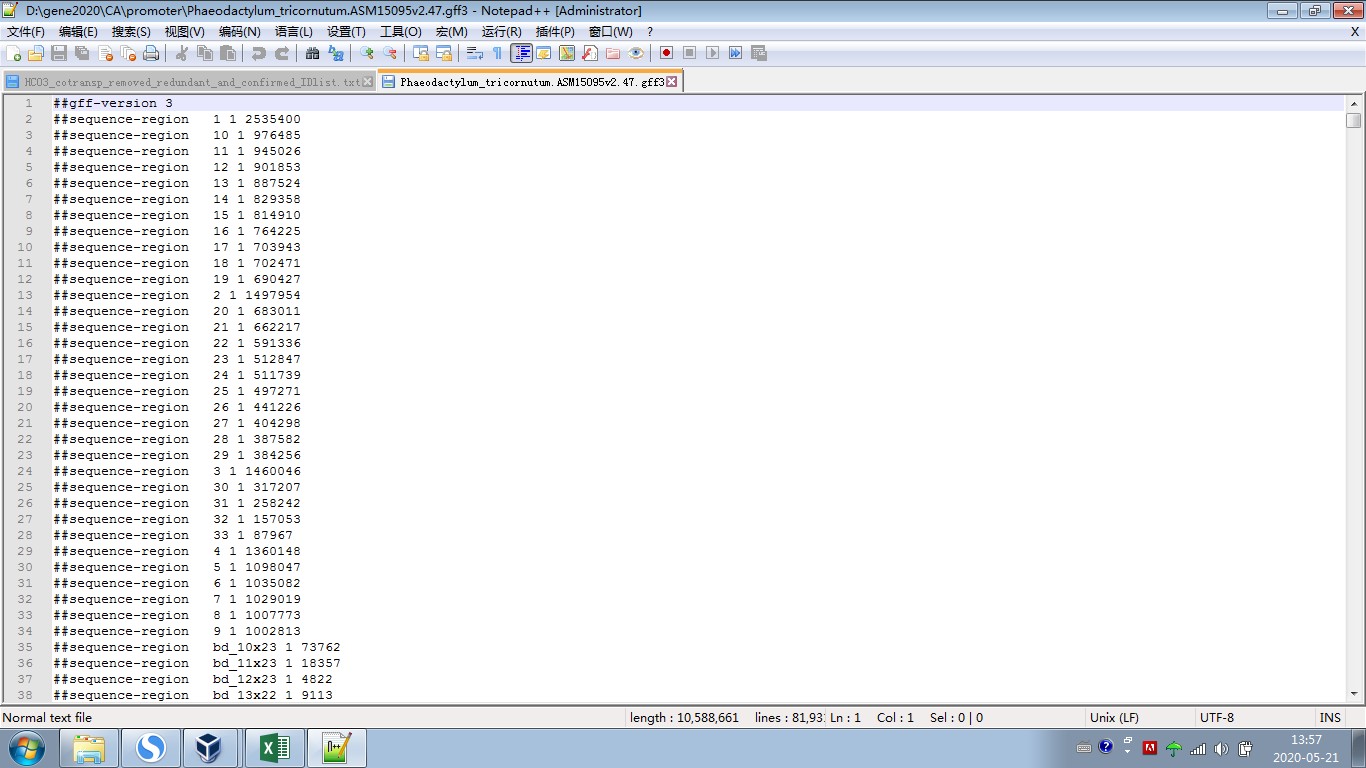
Task: Switch to HCO3_cotransp IDlist.txt tab
Action: coord(190,82)
